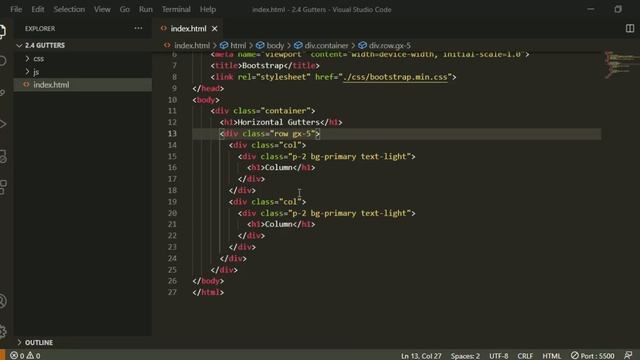Click Ln 13, Col 27 in status bar
This screenshot has width=640, height=360.
tap(421, 356)
